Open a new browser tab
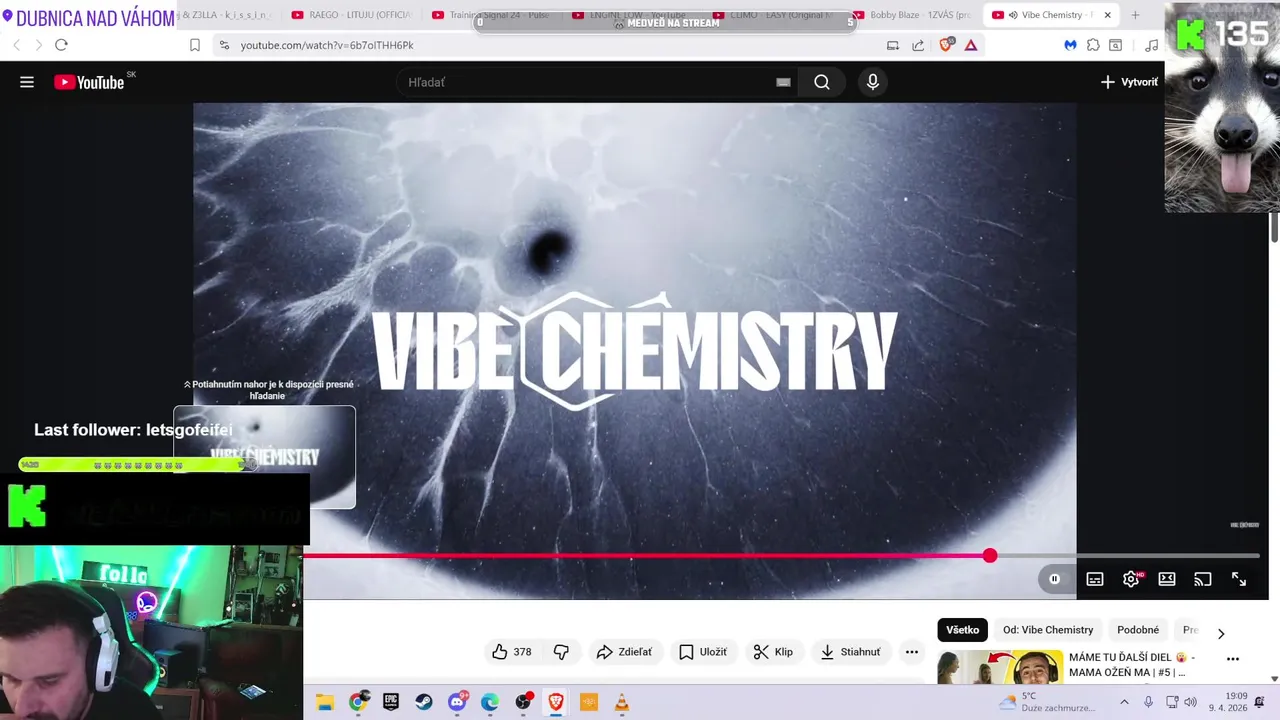 [1135, 15]
